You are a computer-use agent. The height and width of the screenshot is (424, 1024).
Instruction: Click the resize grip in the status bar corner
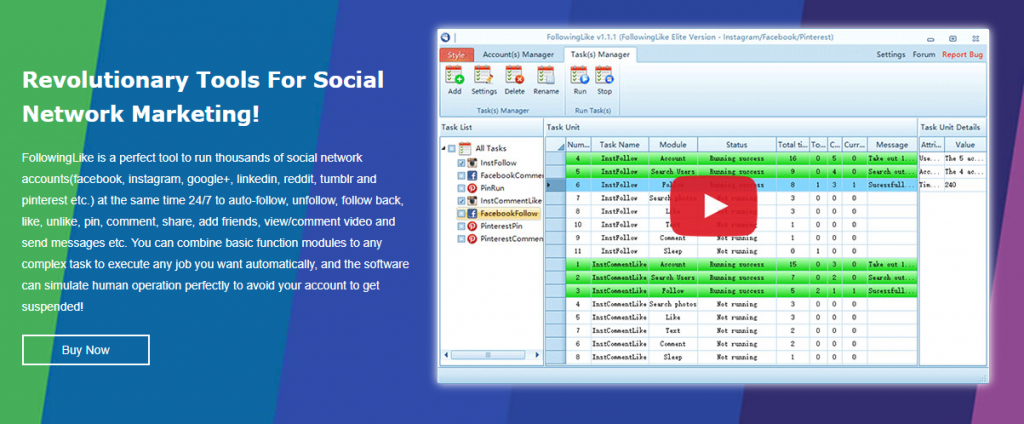(x=982, y=378)
